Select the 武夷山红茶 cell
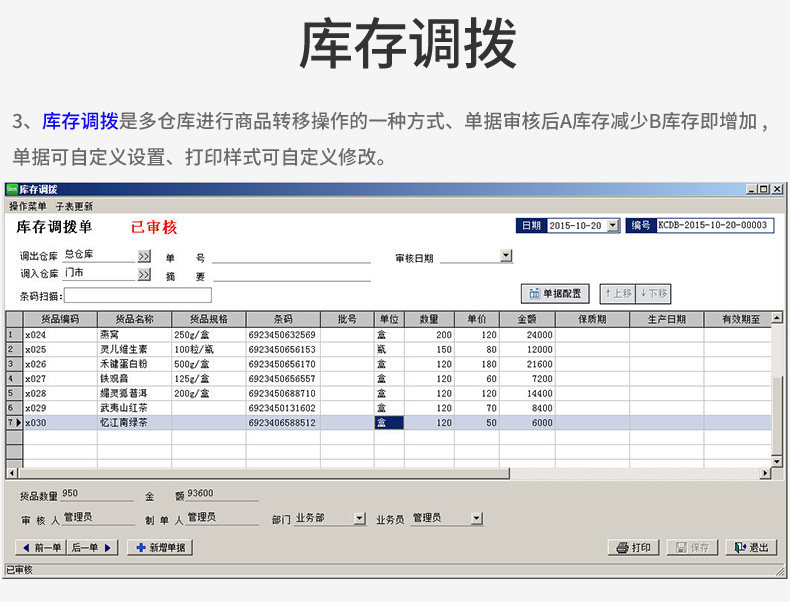 pos(134,408)
